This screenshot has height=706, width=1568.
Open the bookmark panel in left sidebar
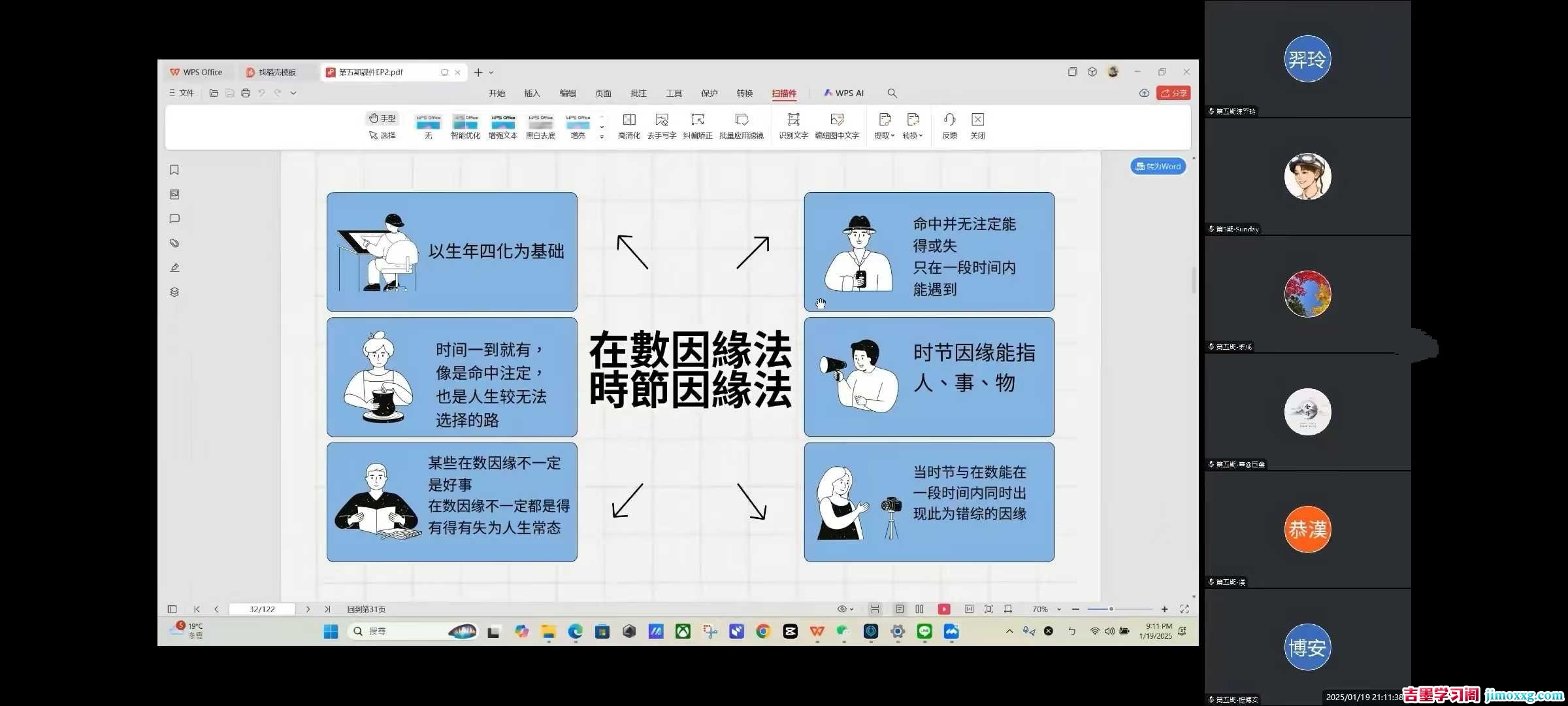click(x=174, y=170)
